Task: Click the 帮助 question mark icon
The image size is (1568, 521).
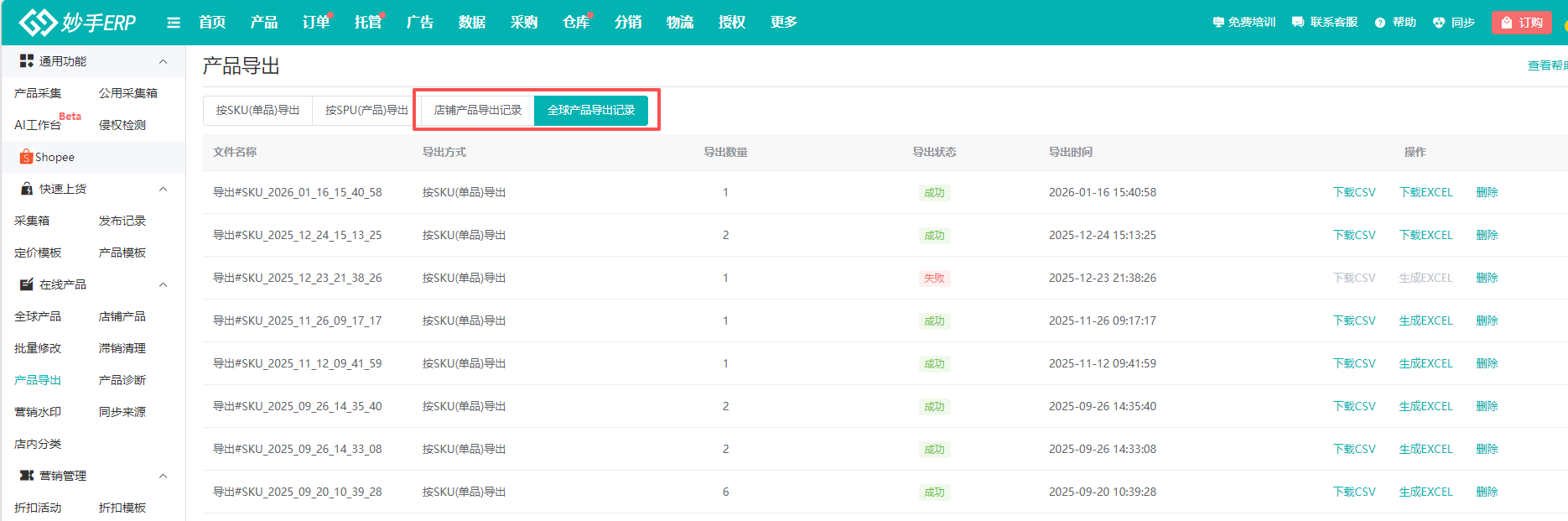Action: pyautogui.click(x=1380, y=23)
